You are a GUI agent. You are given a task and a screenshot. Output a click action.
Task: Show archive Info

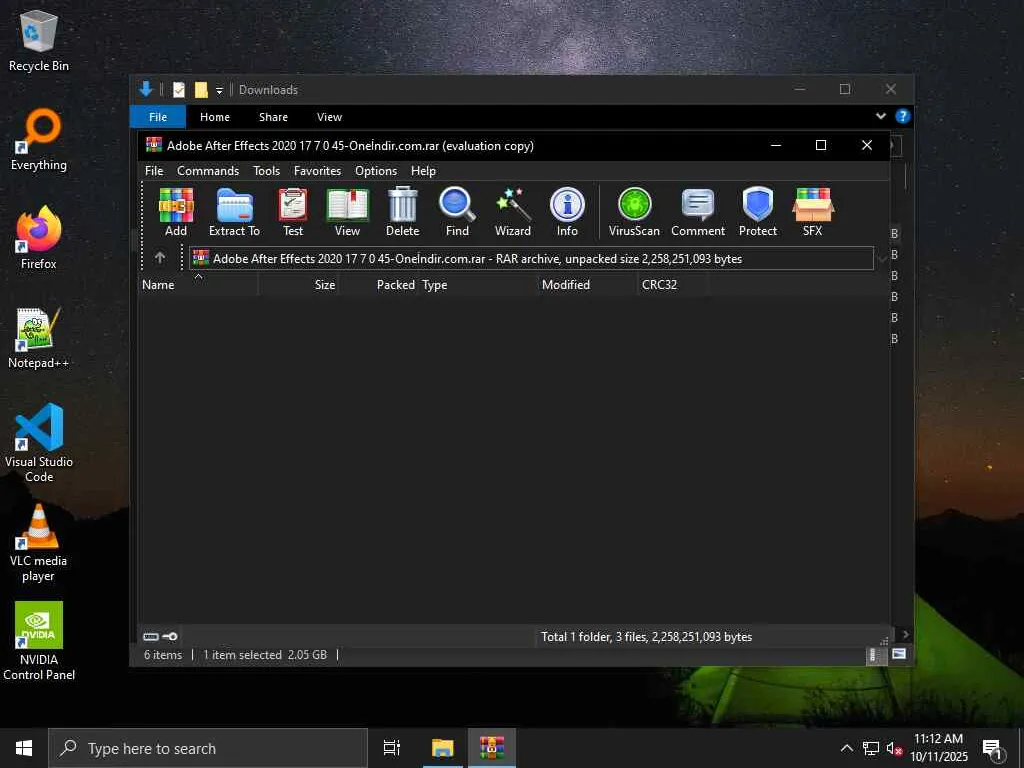point(567,212)
